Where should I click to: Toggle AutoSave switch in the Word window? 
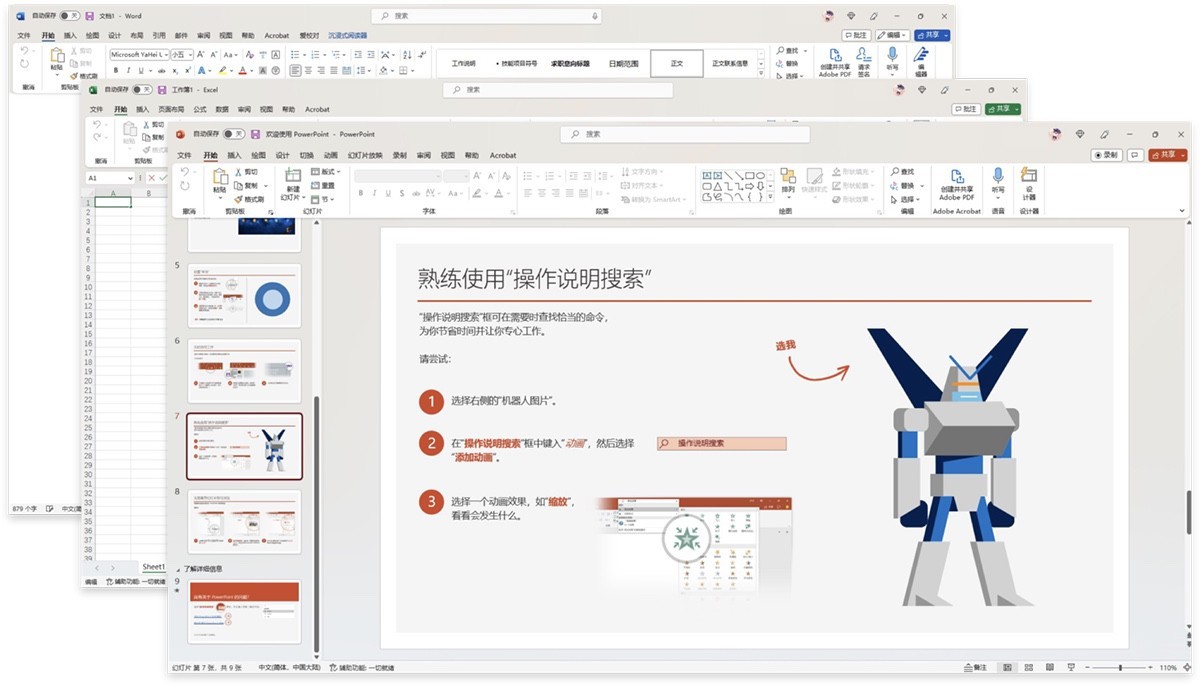pos(71,17)
